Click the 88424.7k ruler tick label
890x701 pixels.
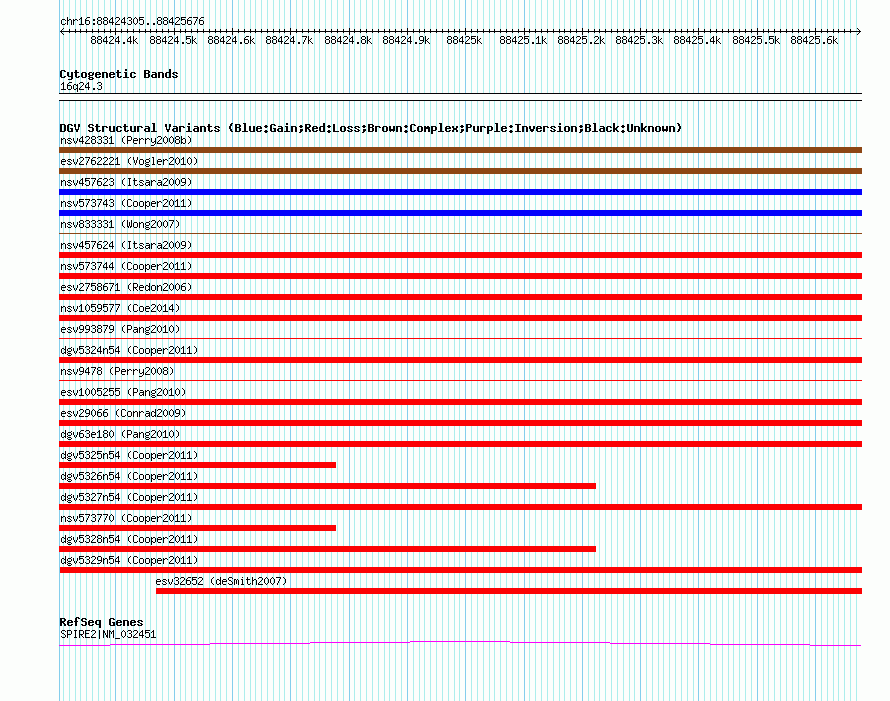[289, 40]
